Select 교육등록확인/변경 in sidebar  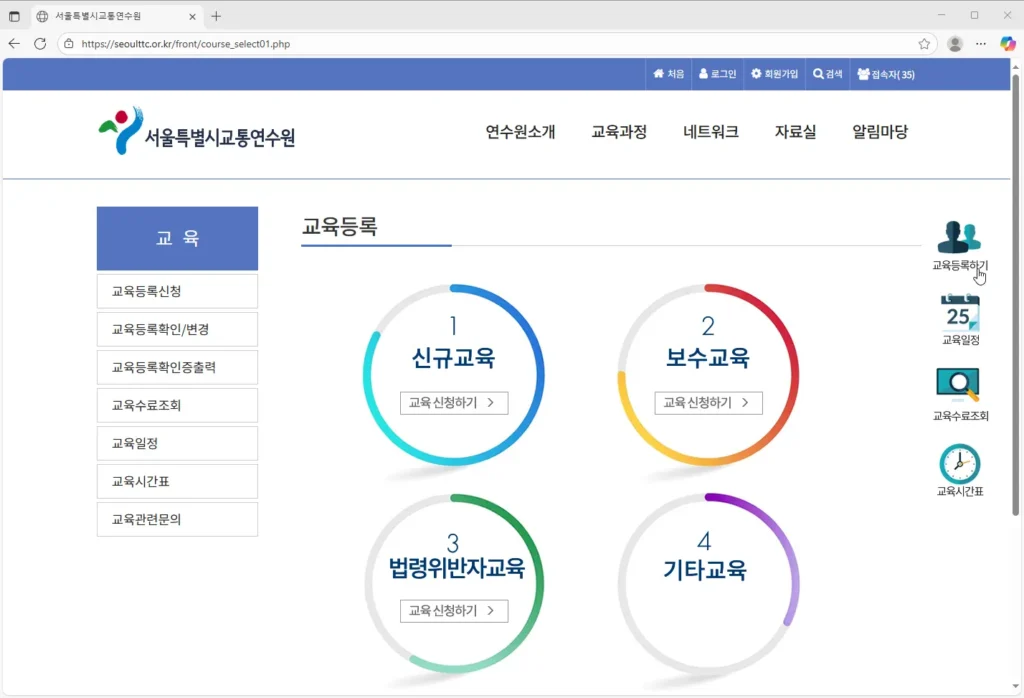tap(177, 329)
